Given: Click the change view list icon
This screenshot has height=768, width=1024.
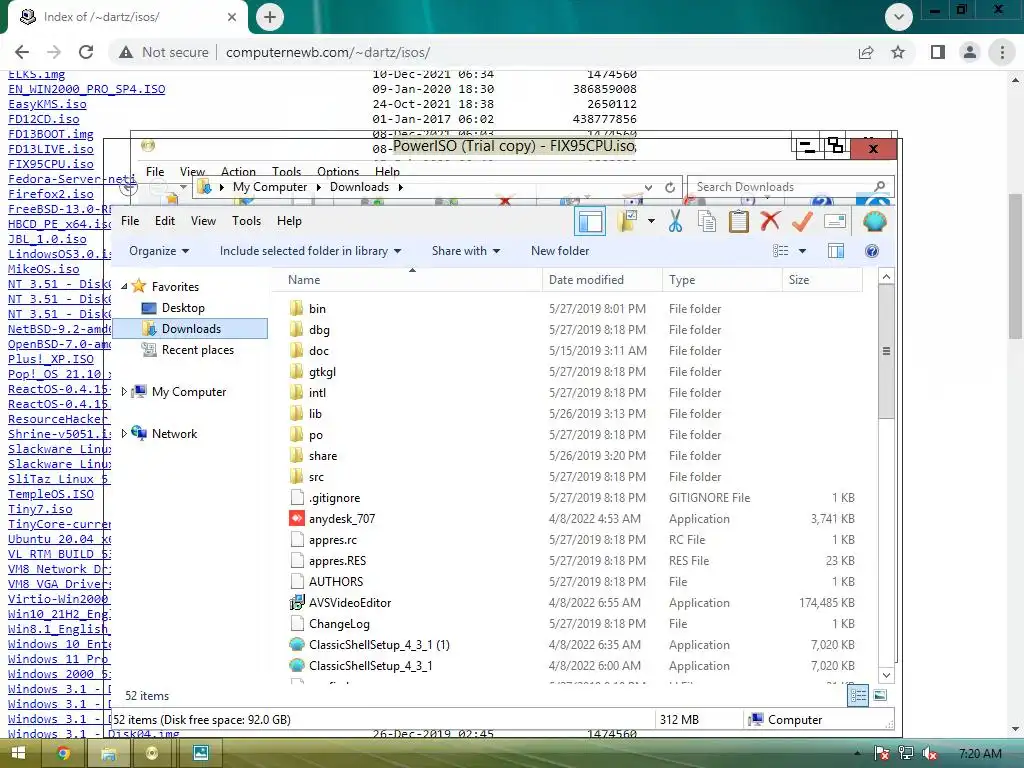Looking at the screenshot, I should point(780,251).
